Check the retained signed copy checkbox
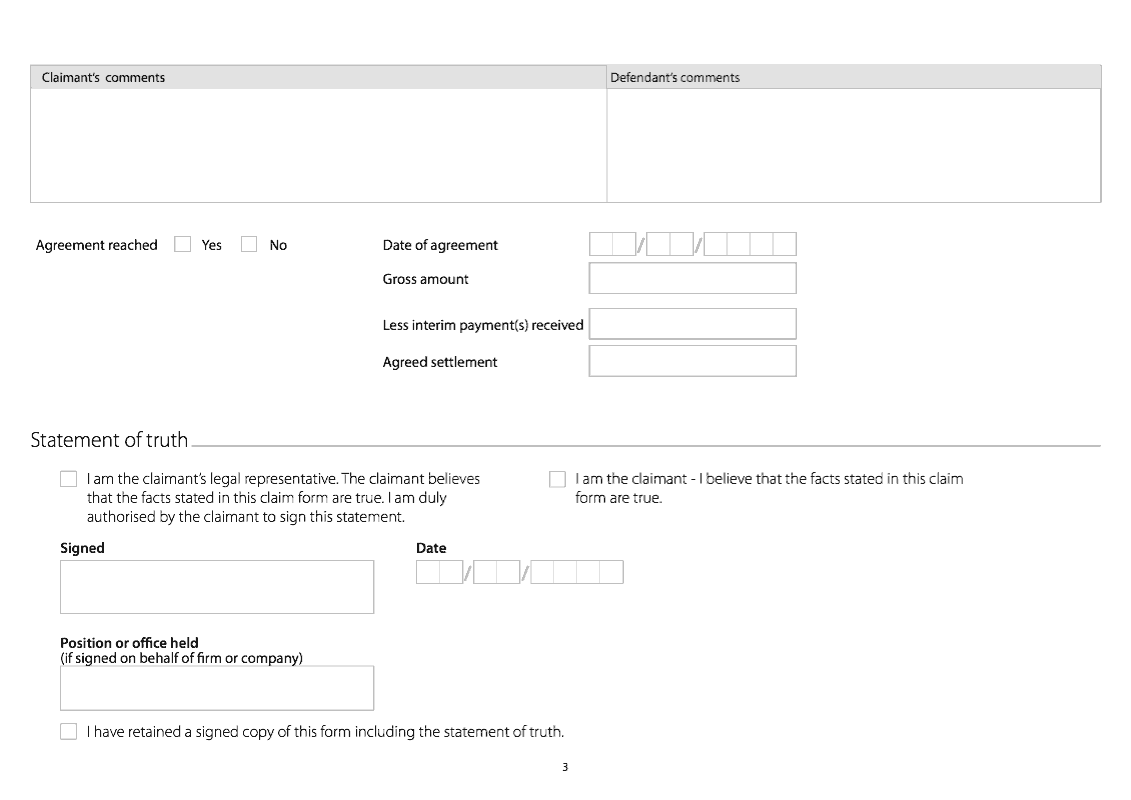Image resolution: width=1131 pixels, height=800 pixels. coord(68,732)
